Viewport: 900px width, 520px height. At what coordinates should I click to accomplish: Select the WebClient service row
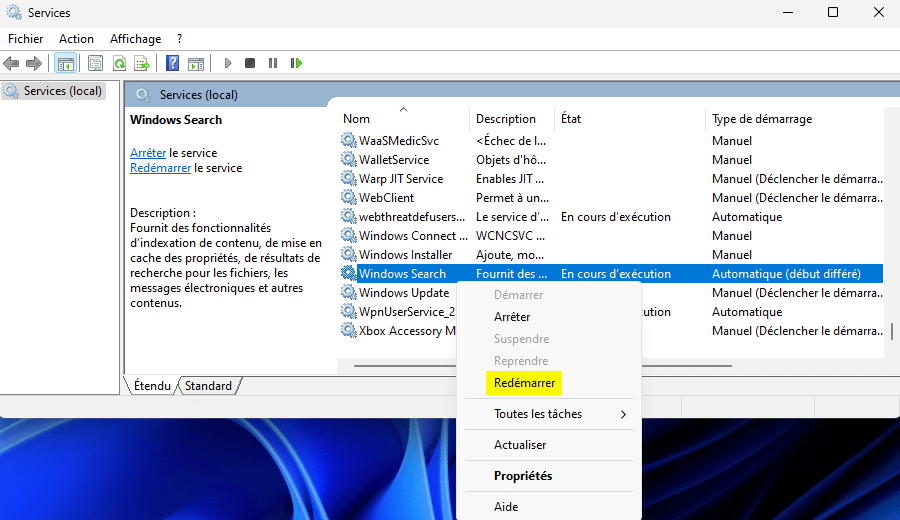611,197
